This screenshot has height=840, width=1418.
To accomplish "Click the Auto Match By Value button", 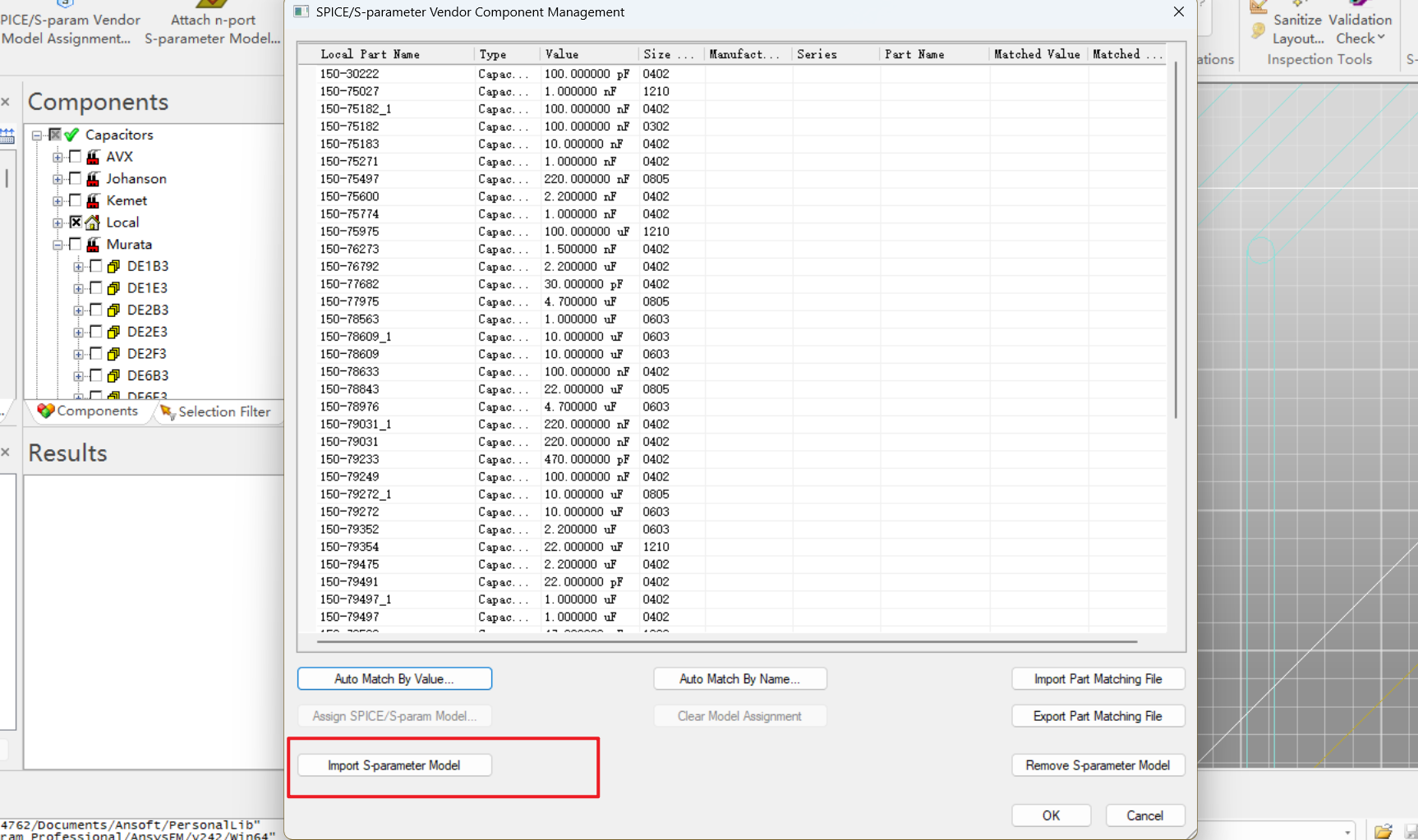I will tap(394, 679).
